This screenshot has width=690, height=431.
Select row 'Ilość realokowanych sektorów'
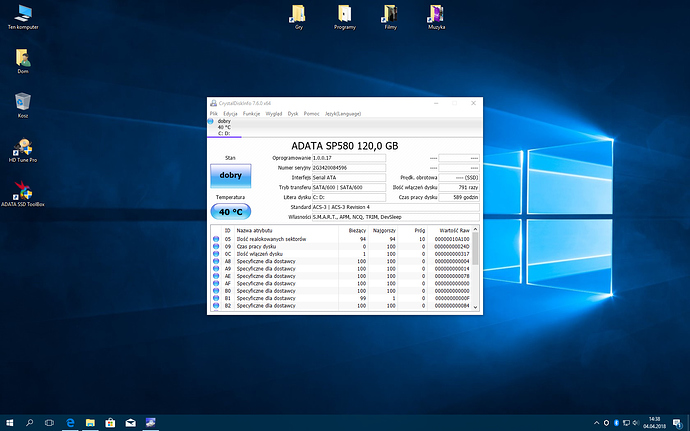click(341, 239)
